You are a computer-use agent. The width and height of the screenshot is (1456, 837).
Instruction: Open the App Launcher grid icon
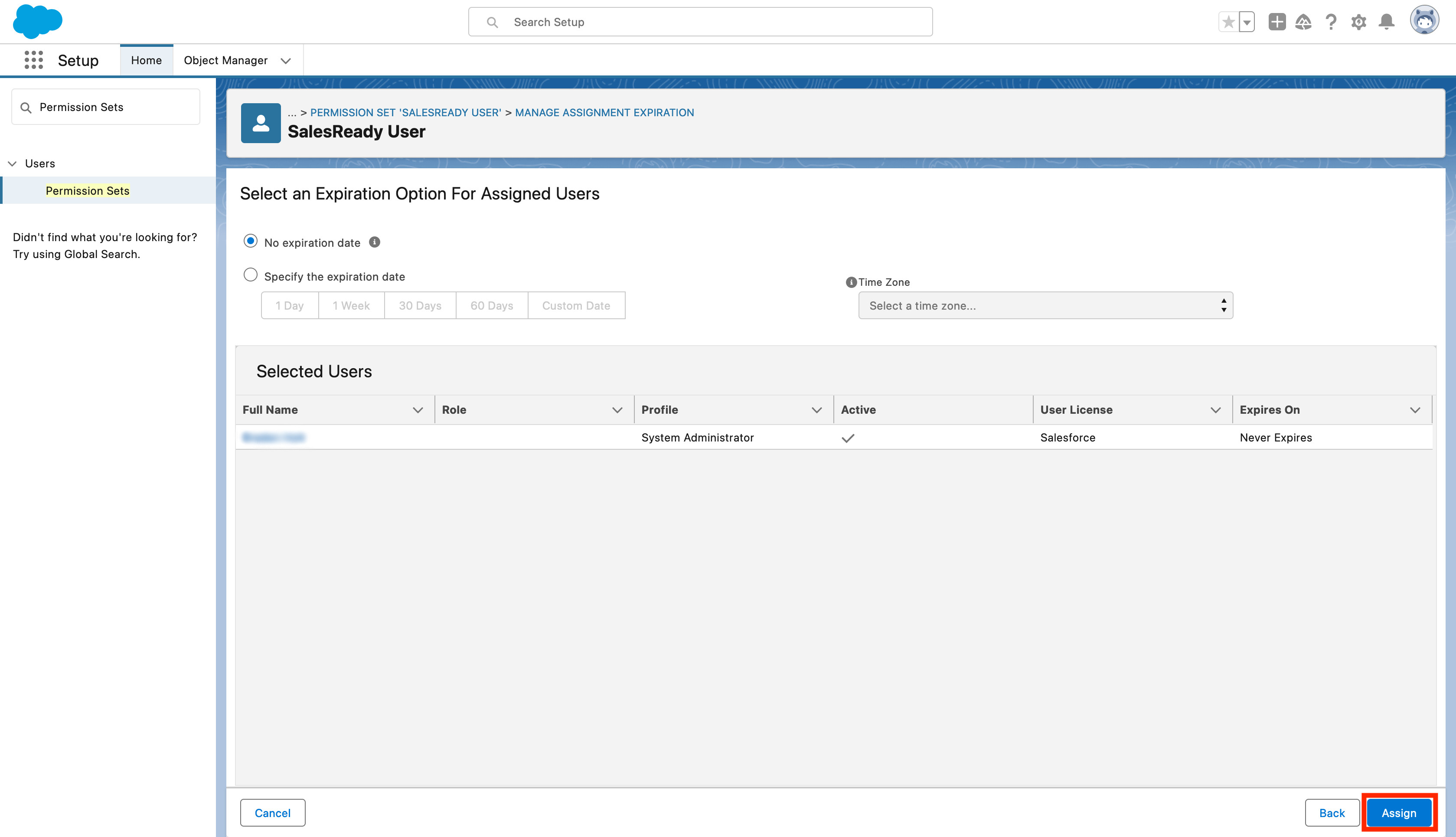(33, 60)
